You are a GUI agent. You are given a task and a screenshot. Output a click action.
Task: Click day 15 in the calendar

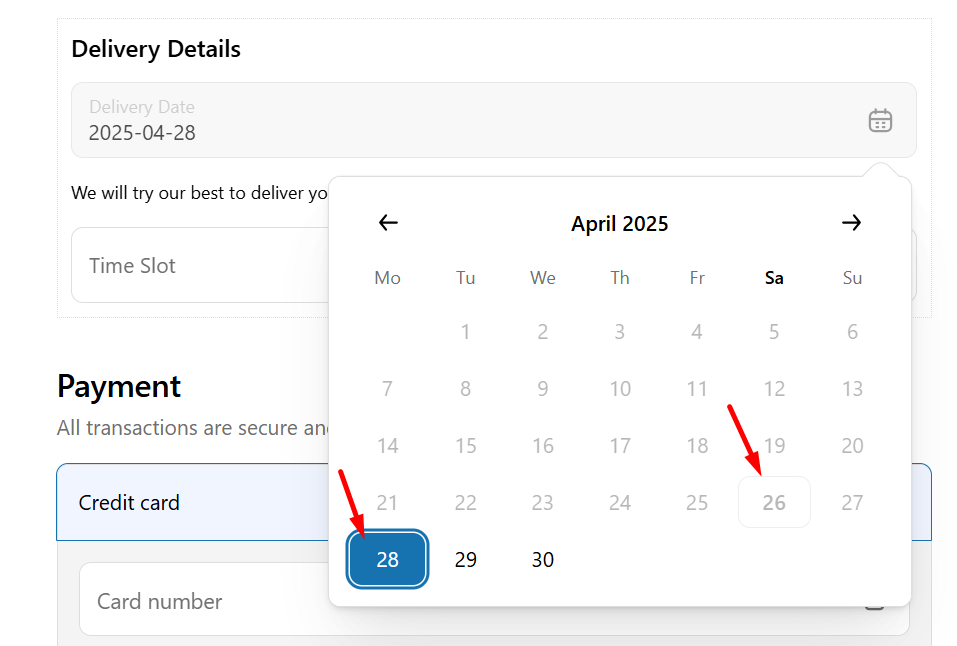coord(466,446)
